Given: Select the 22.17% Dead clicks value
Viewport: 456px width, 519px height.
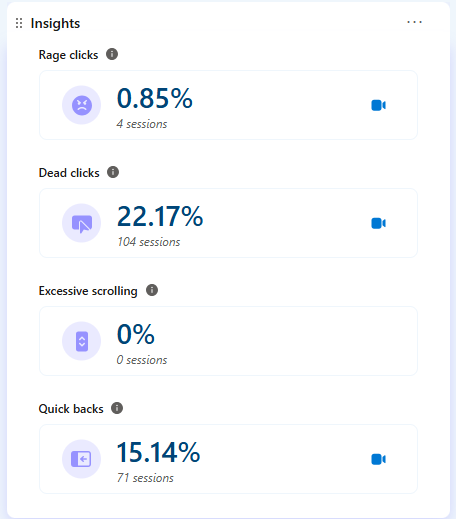Looking at the screenshot, I should [160, 216].
